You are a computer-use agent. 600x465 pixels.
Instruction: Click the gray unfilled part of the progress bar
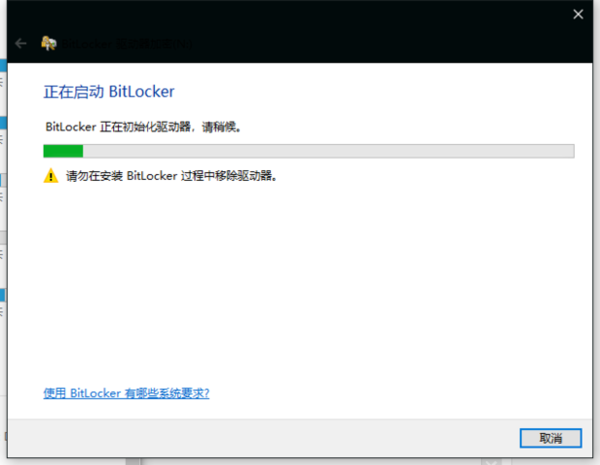(x=328, y=151)
